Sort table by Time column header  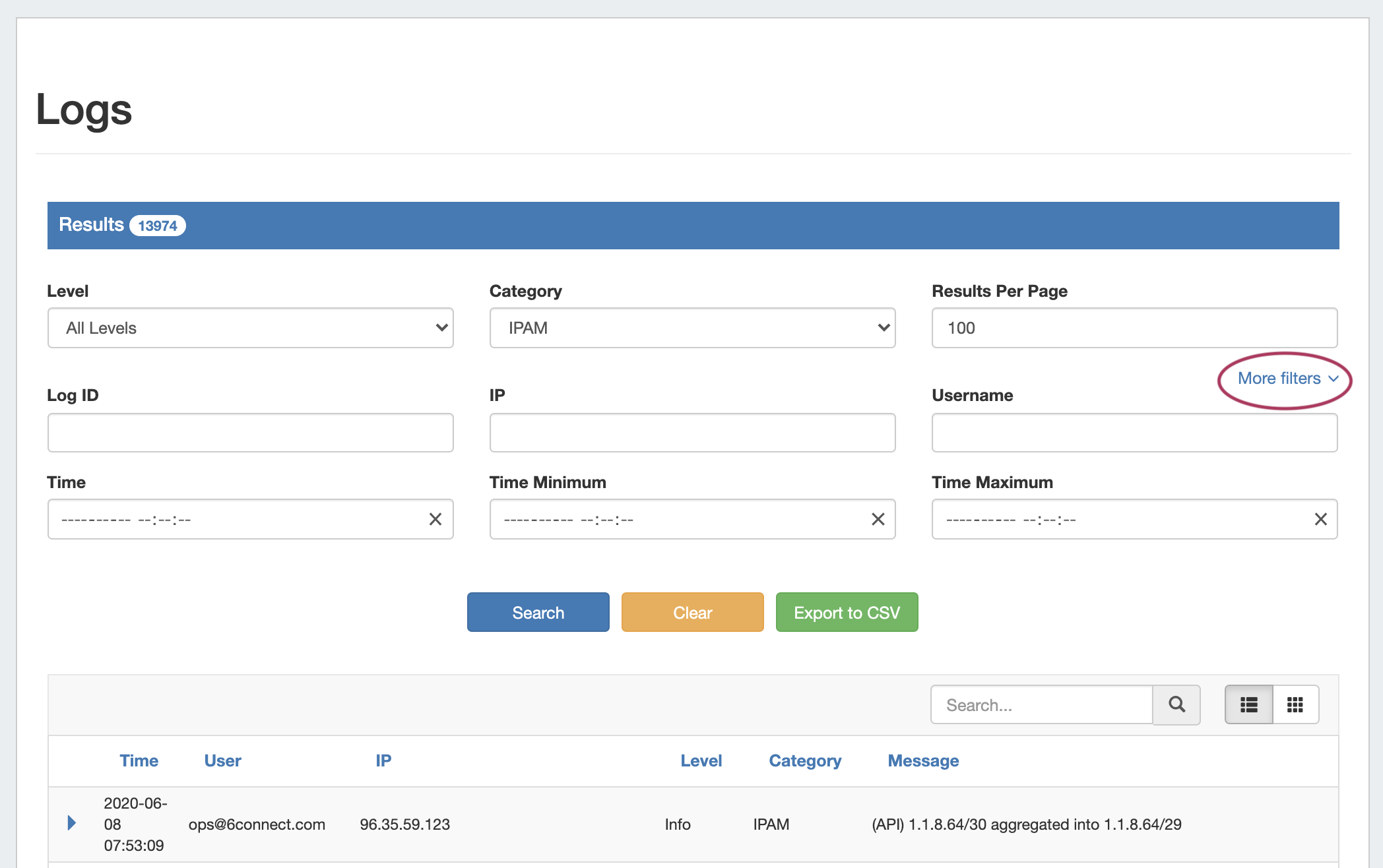pyautogui.click(x=139, y=760)
